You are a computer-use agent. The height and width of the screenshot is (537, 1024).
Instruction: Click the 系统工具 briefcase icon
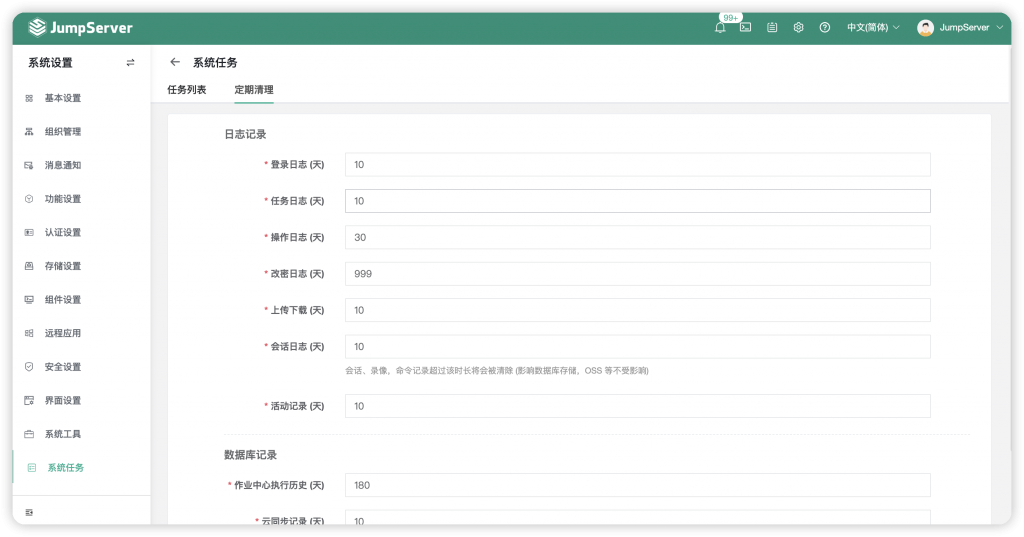pyautogui.click(x=29, y=434)
